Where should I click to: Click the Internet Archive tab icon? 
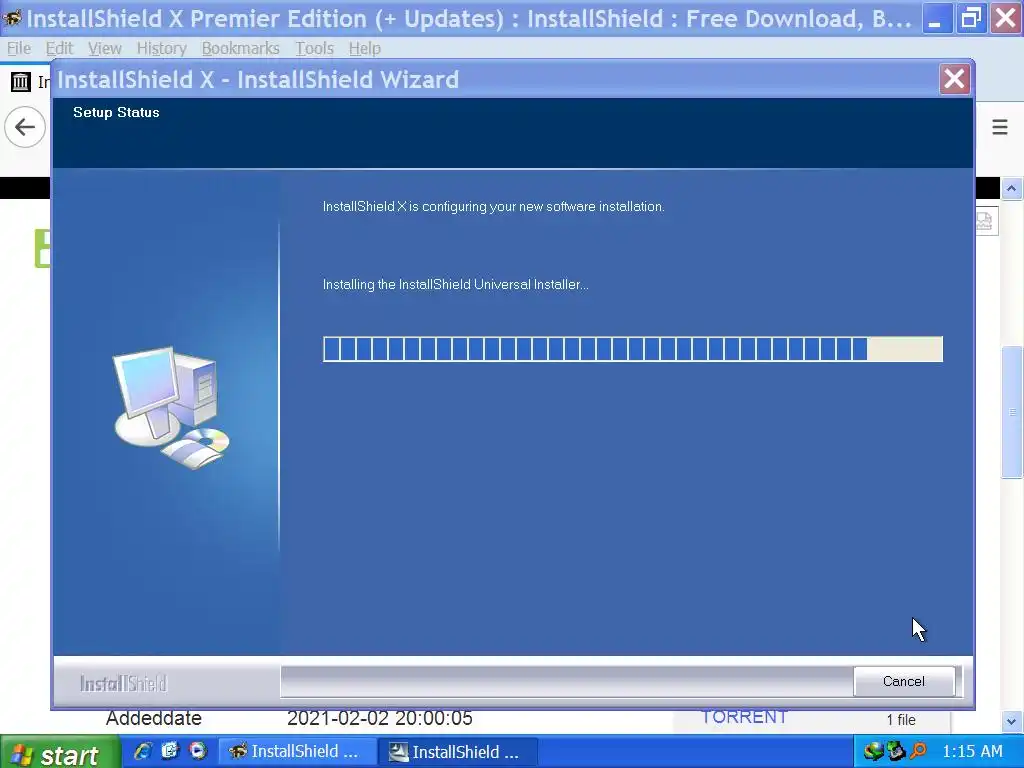(21, 82)
